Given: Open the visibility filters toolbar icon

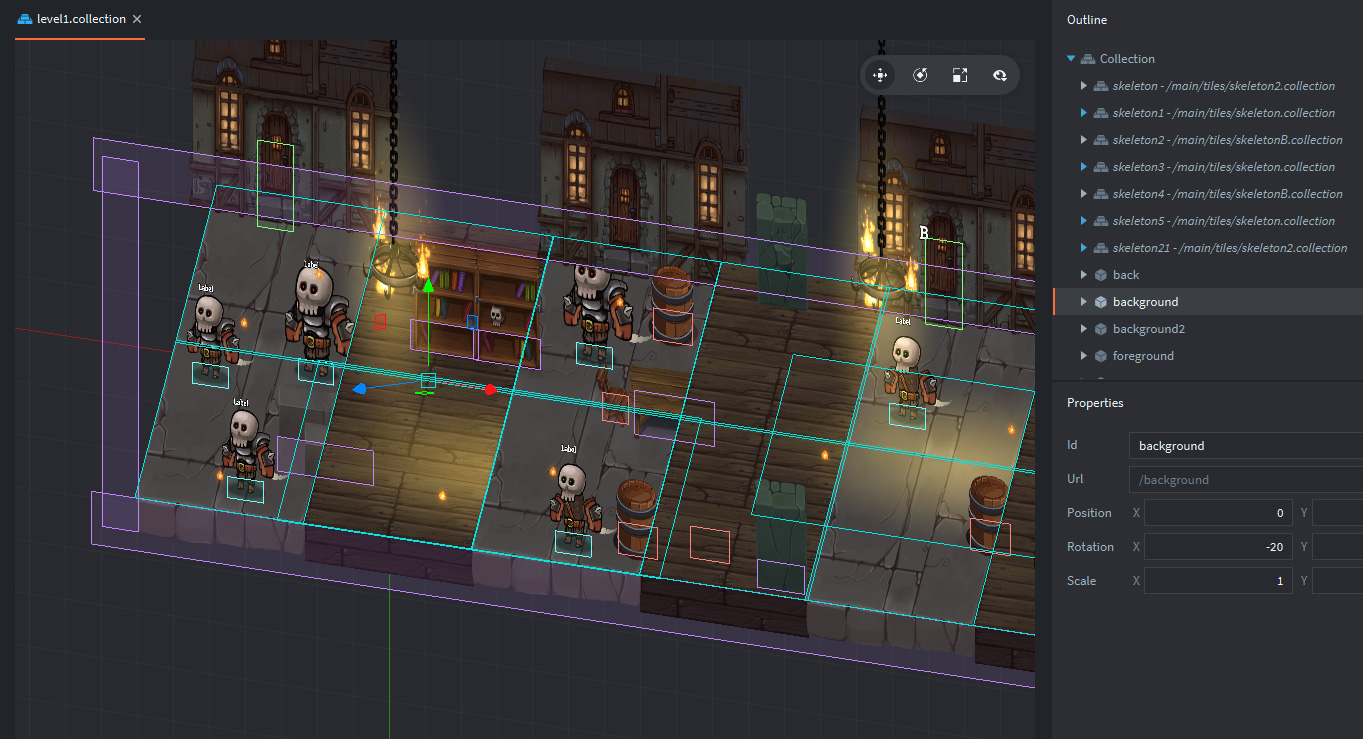Looking at the screenshot, I should click(x=999, y=75).
